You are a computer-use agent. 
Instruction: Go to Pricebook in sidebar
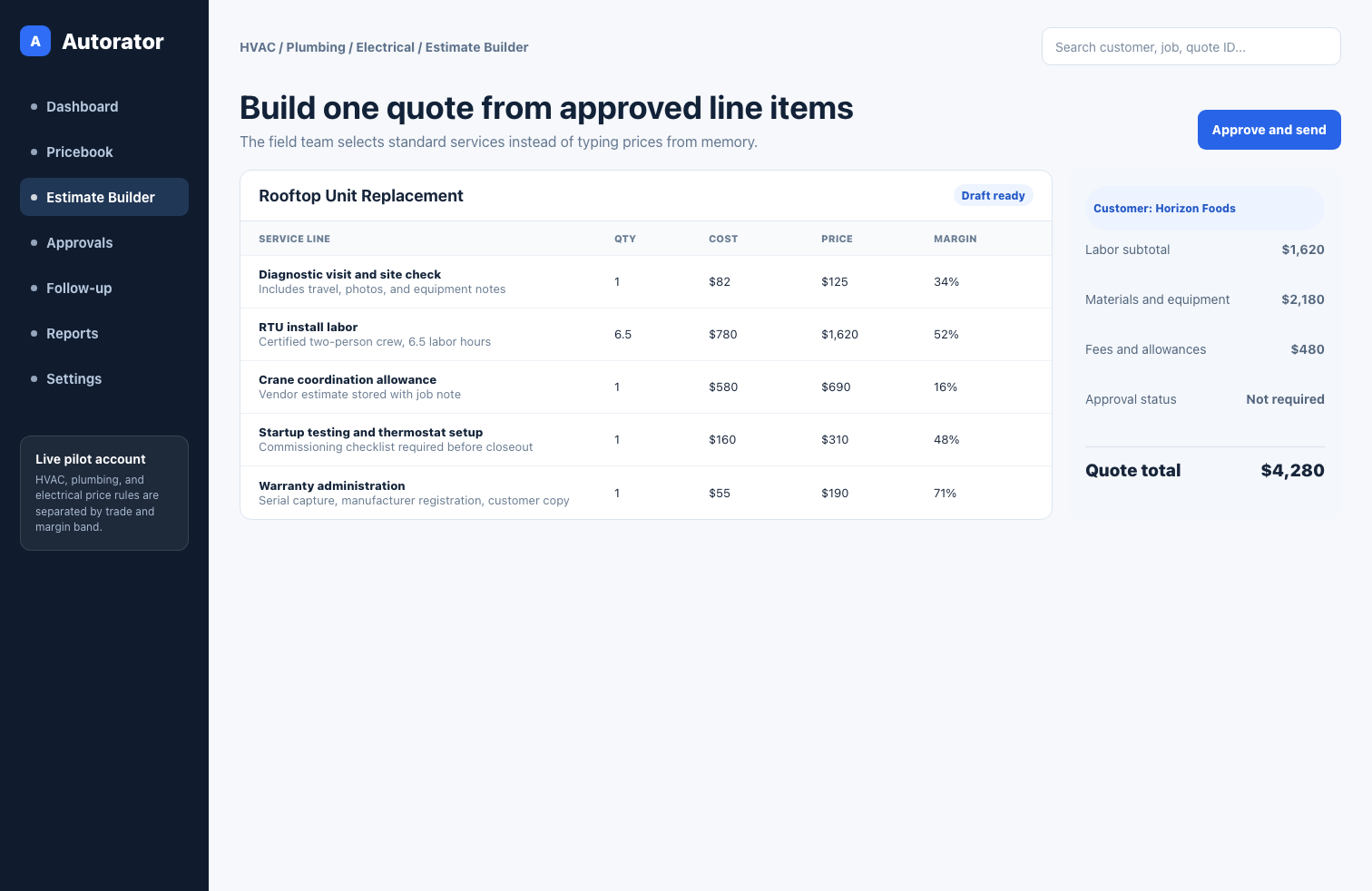[x=104, y=152]
